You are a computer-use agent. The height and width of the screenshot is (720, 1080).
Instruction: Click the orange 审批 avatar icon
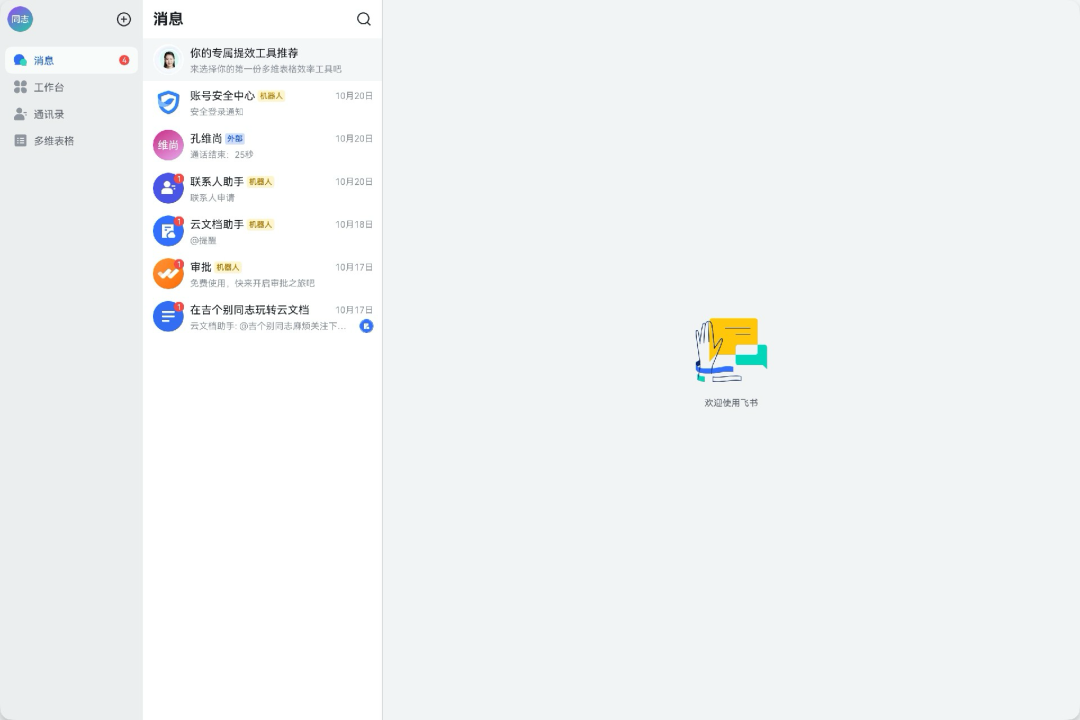click(168, 274)
